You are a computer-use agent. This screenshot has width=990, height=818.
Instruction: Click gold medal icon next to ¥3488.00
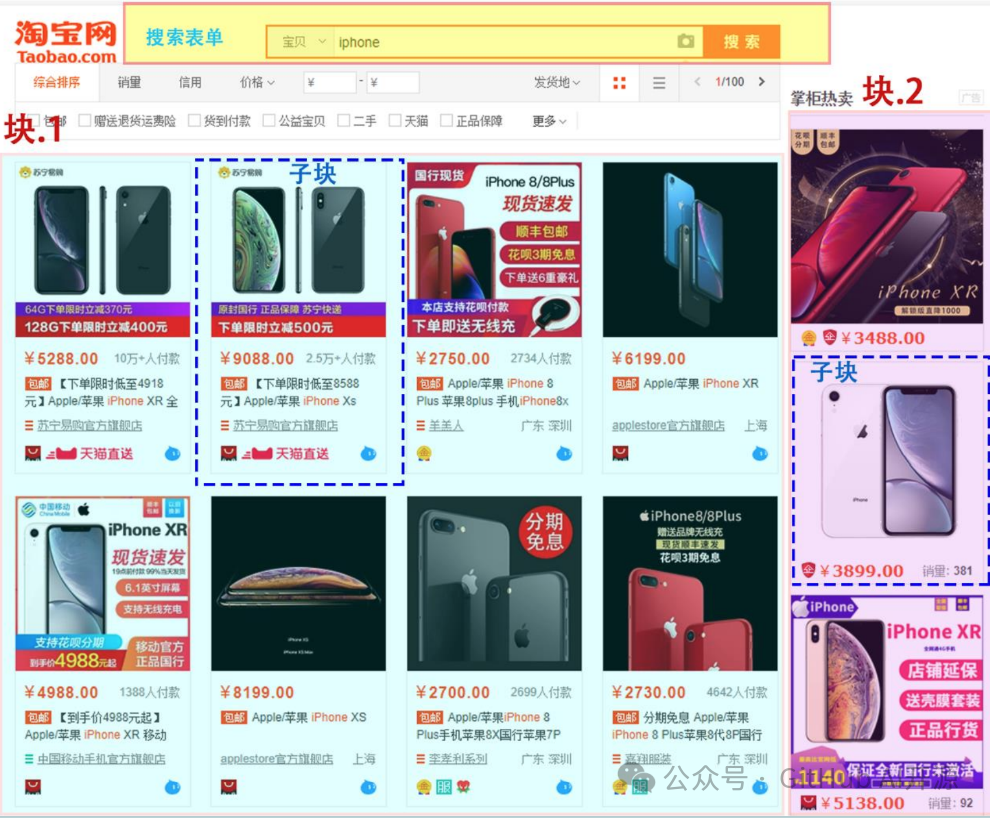click(x=809, y=338)
